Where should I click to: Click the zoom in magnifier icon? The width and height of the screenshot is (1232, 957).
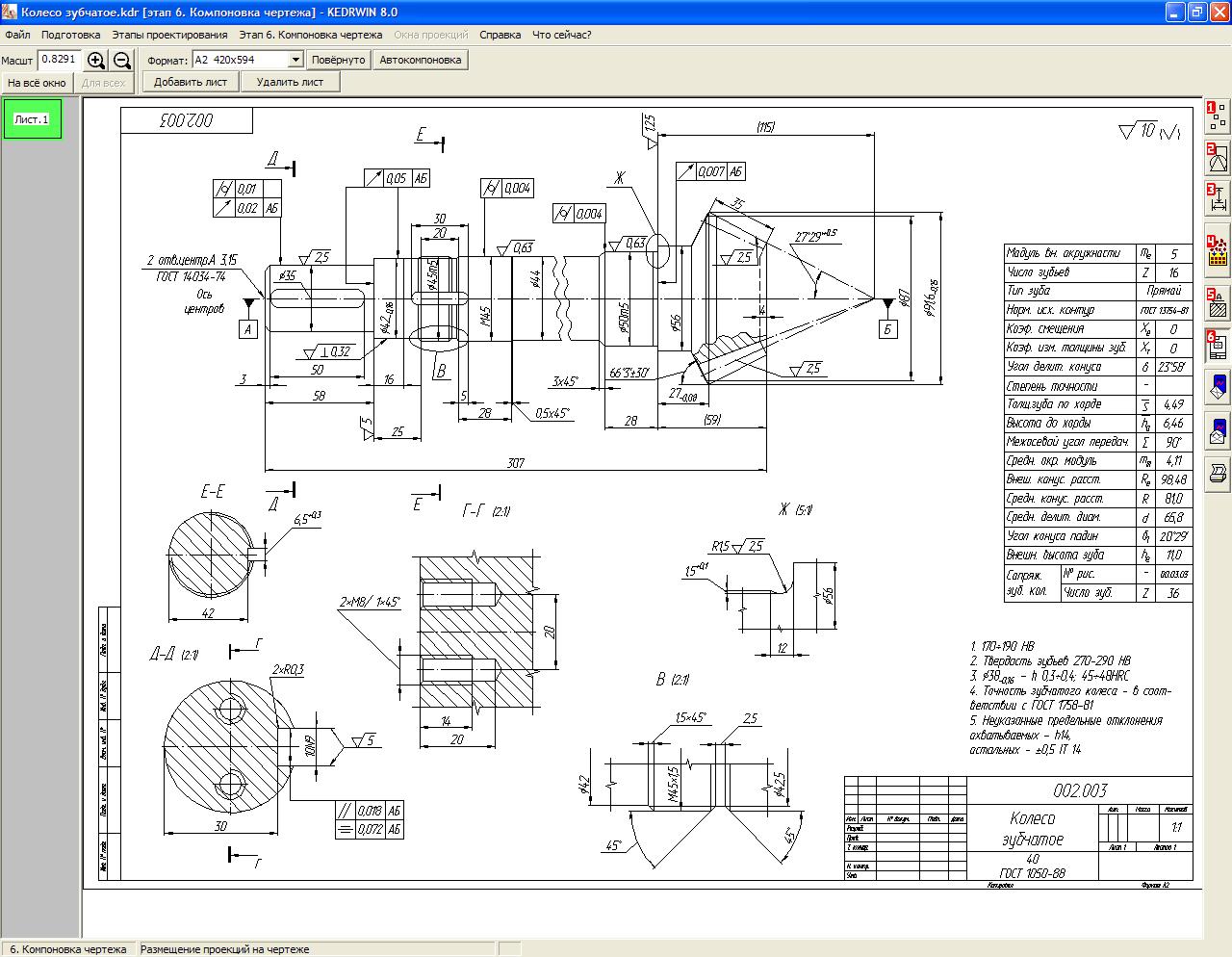coord(96,60)
